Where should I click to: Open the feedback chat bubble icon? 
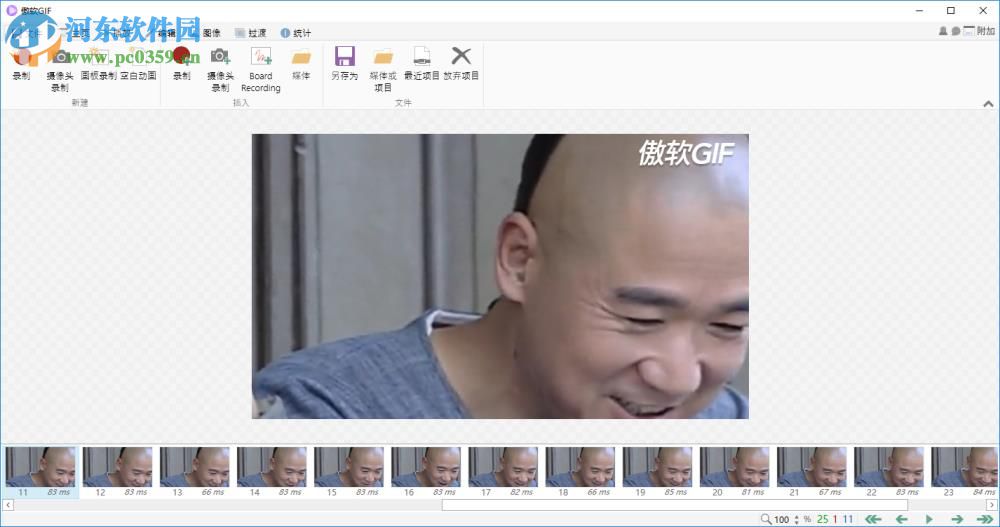pyautogui.click(x=955, y=31)
